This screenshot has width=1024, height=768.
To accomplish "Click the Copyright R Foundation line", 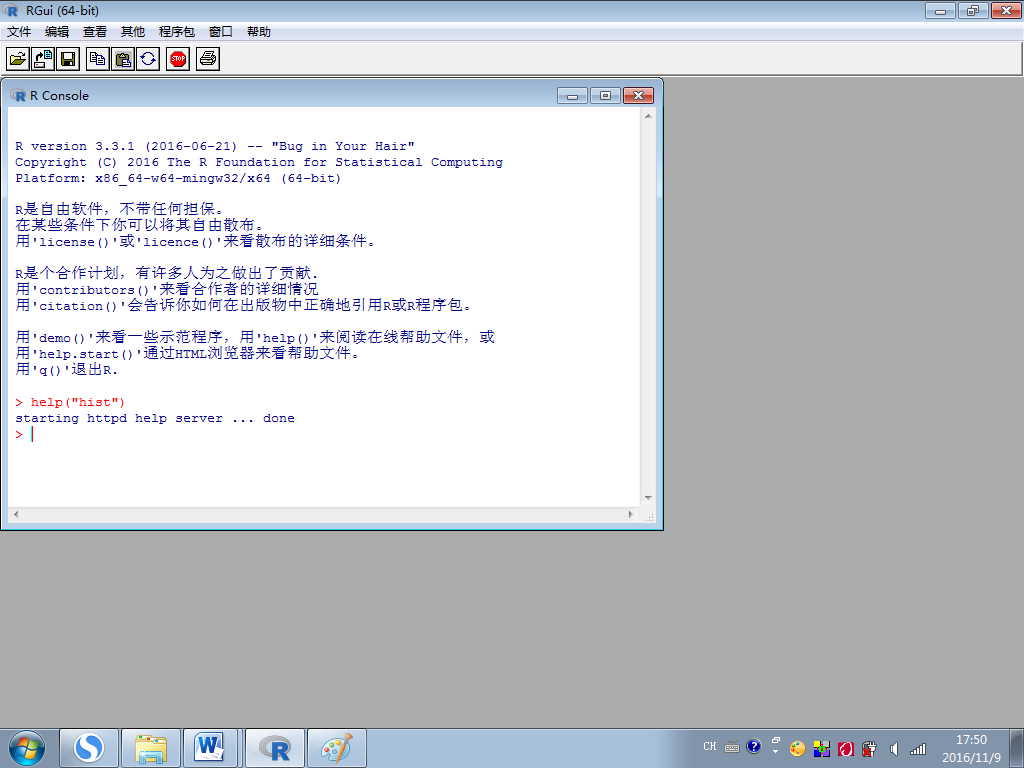I will (x=259, y=162).
